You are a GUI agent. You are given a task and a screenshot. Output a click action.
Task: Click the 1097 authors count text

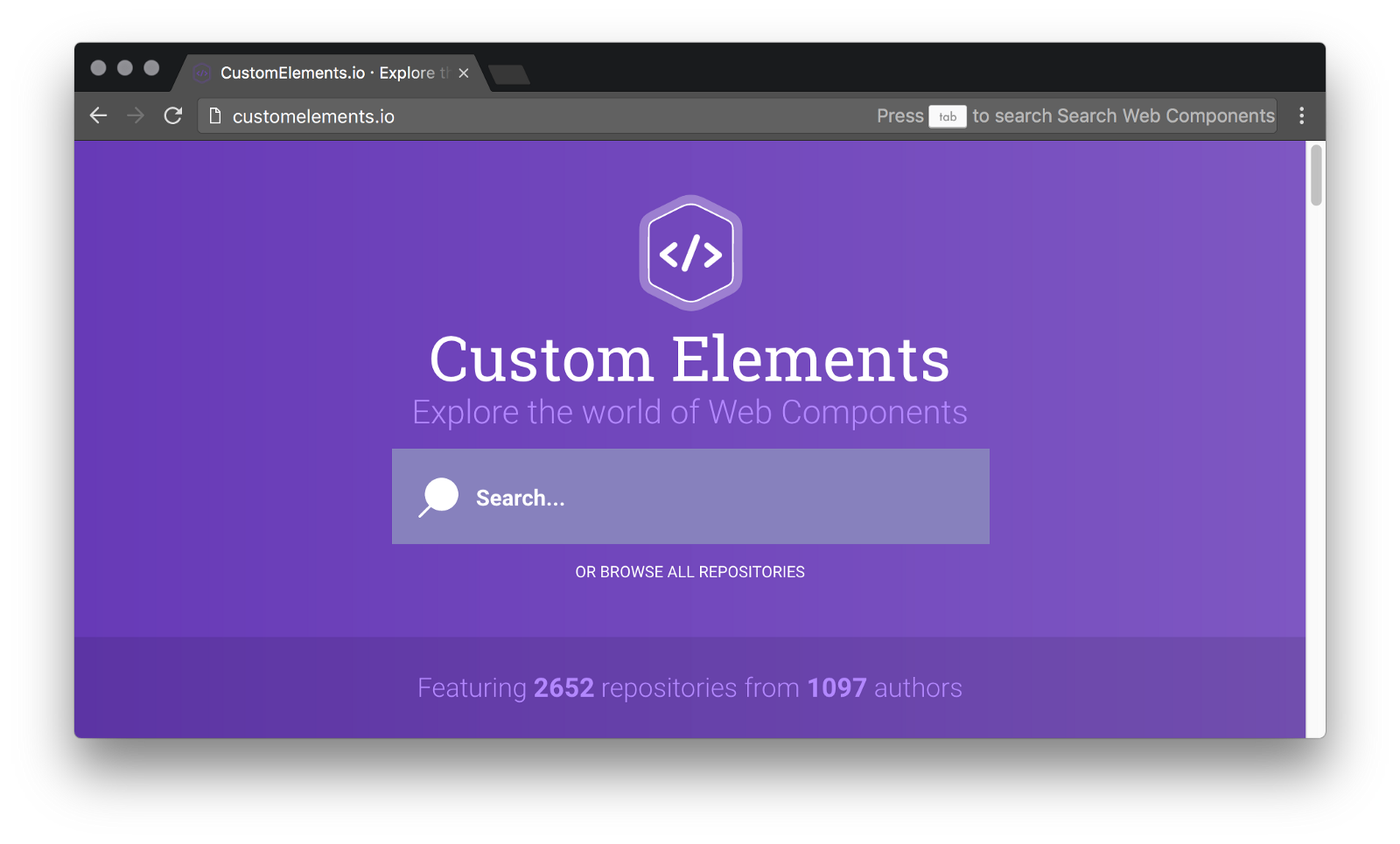click(x=836, y=688)
